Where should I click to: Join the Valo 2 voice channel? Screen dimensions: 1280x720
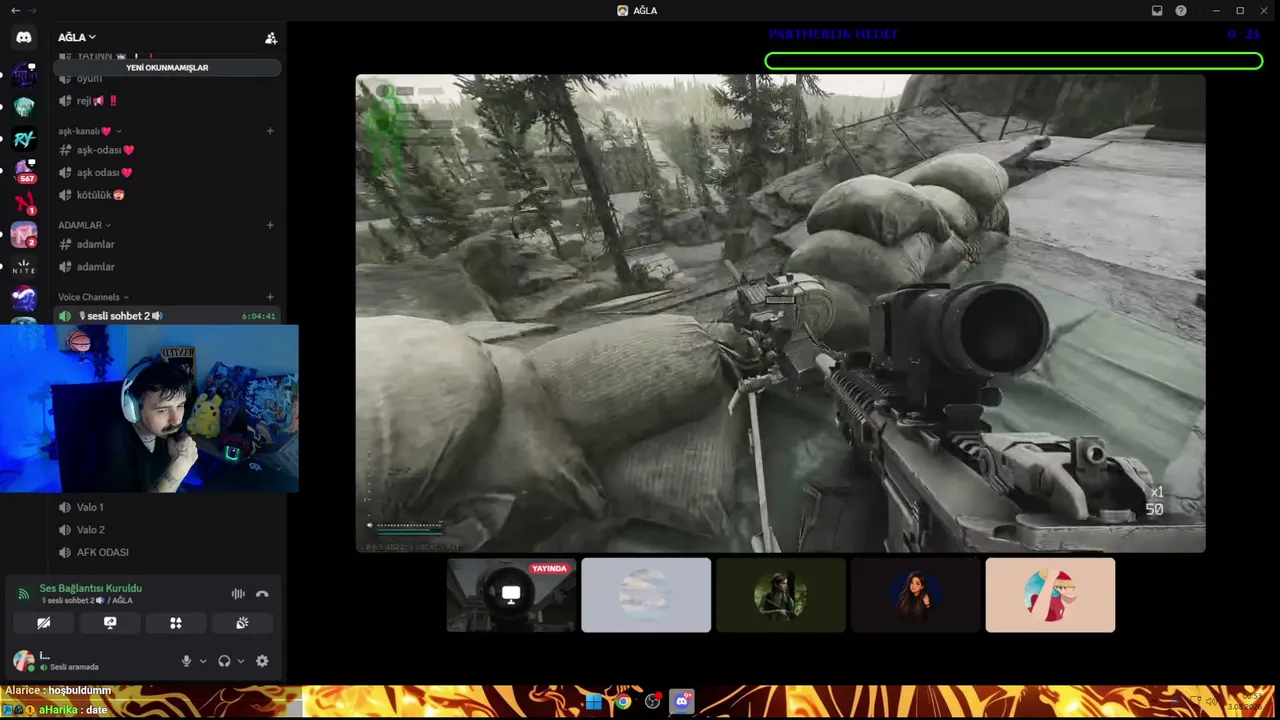pos(167,530)
